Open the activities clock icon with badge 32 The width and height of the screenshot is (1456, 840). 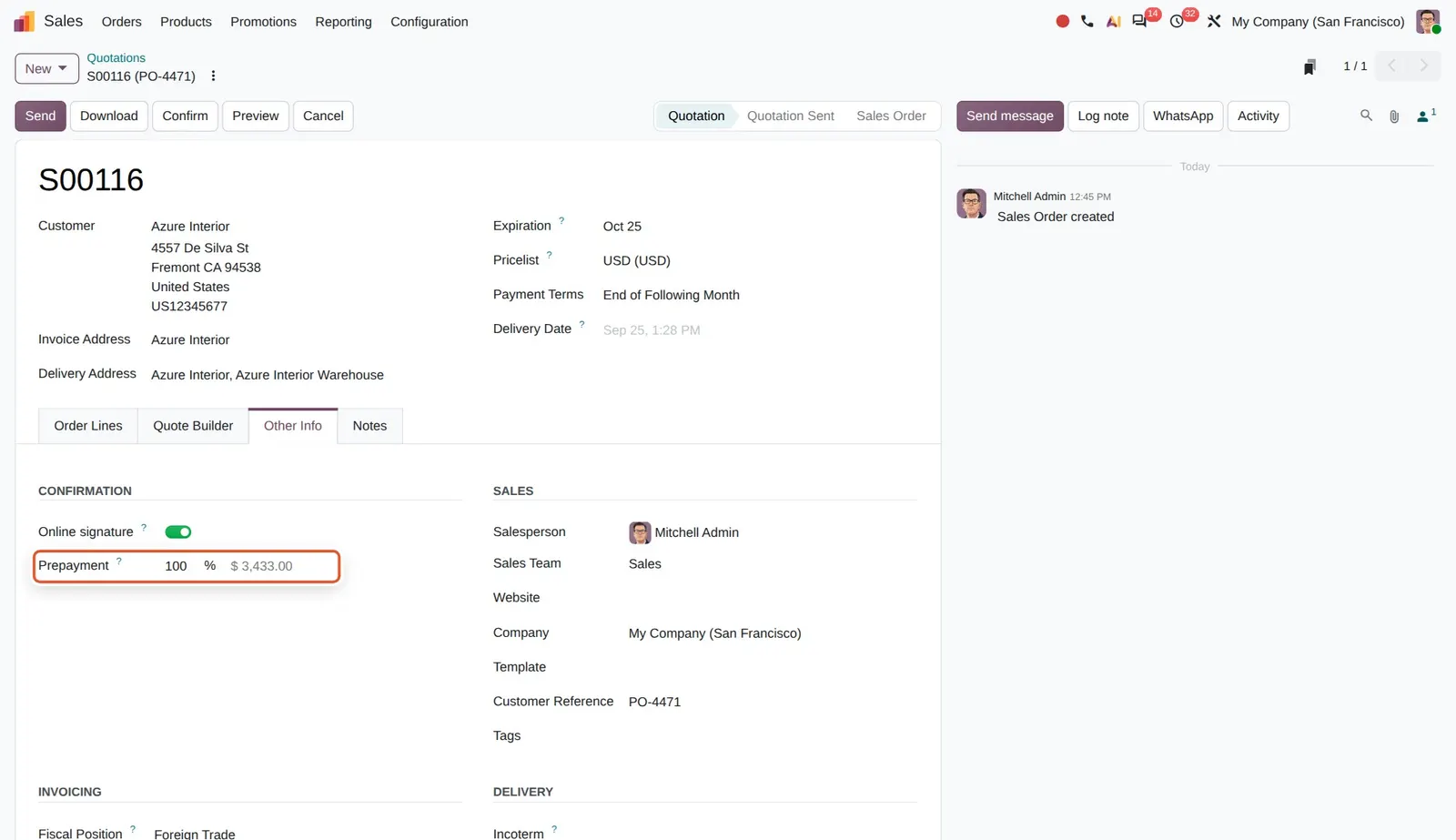coord(1177,21)
